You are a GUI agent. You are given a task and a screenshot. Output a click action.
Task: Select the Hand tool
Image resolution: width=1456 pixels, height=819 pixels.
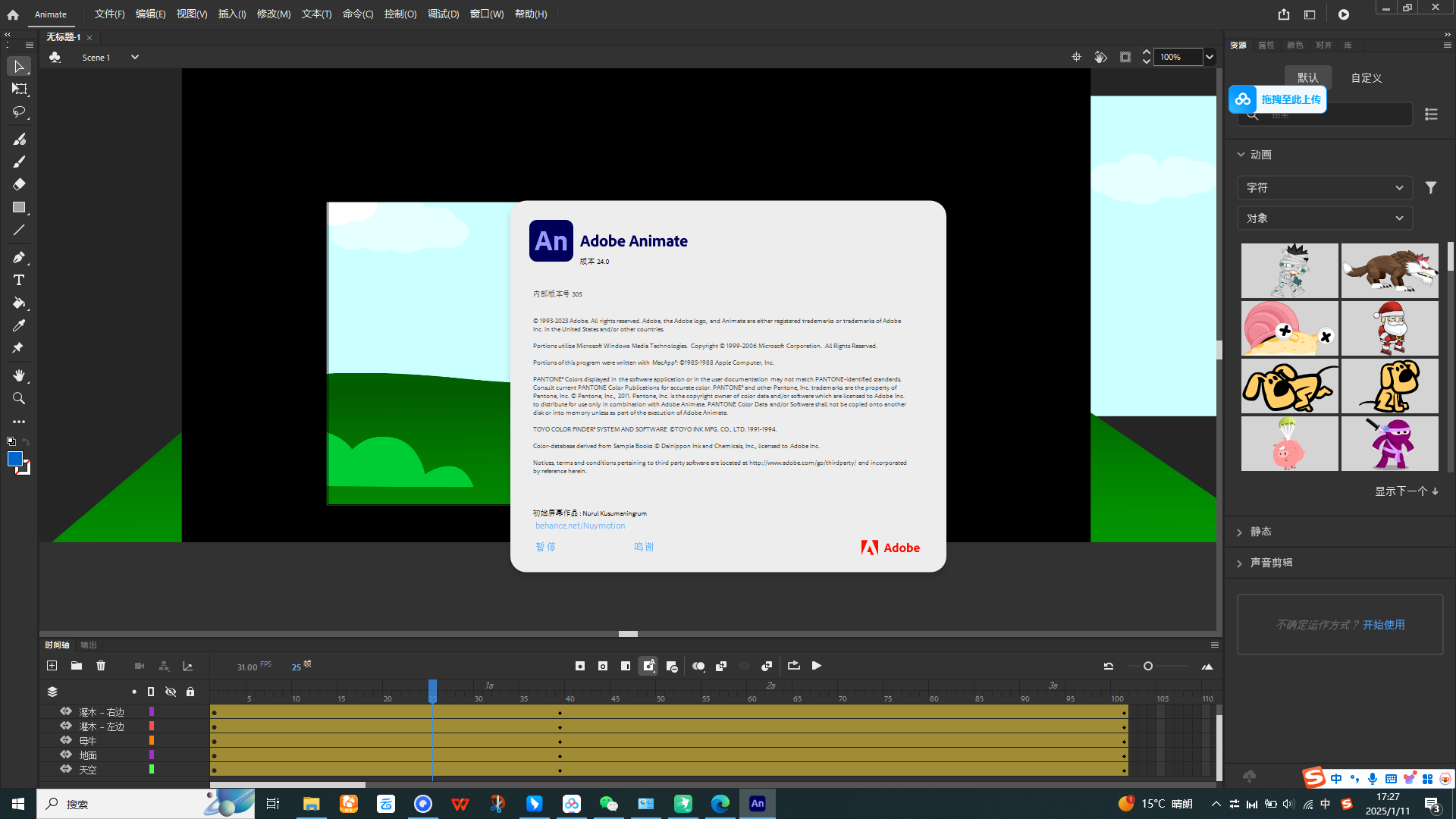(19, 375)
